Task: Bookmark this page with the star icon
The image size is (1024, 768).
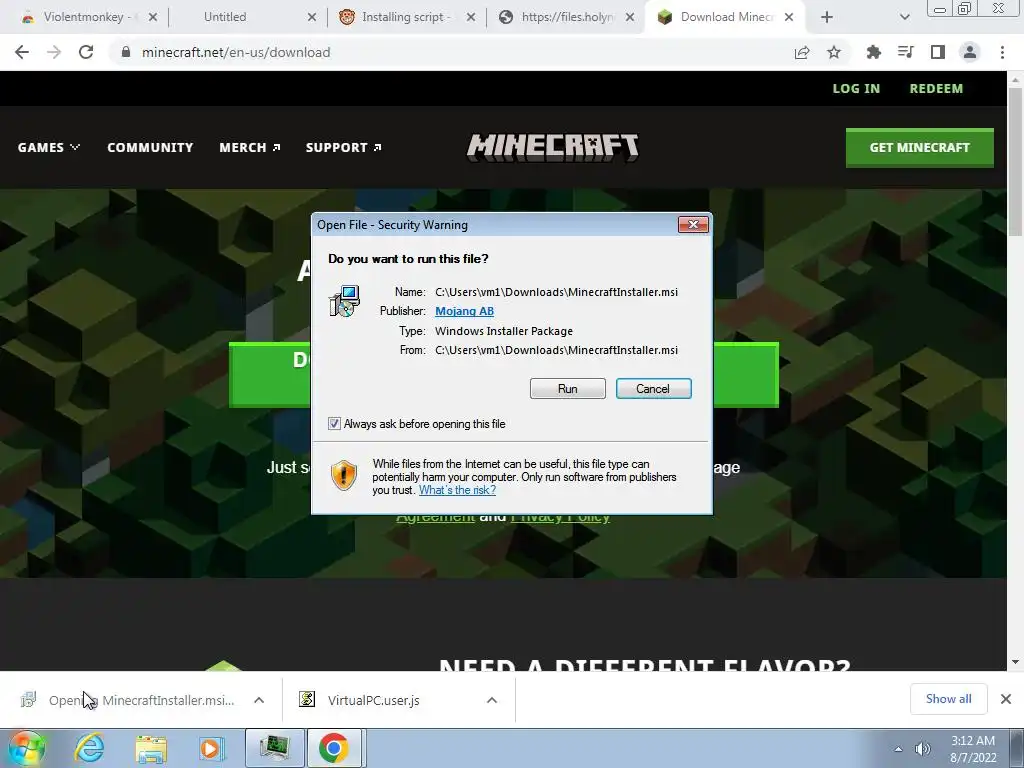Action: [834, 52]
